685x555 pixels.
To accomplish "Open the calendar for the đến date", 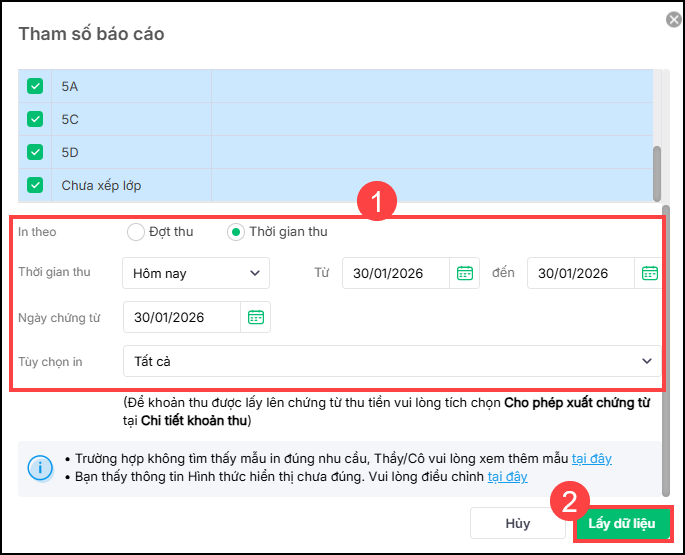I will (649, 273).
